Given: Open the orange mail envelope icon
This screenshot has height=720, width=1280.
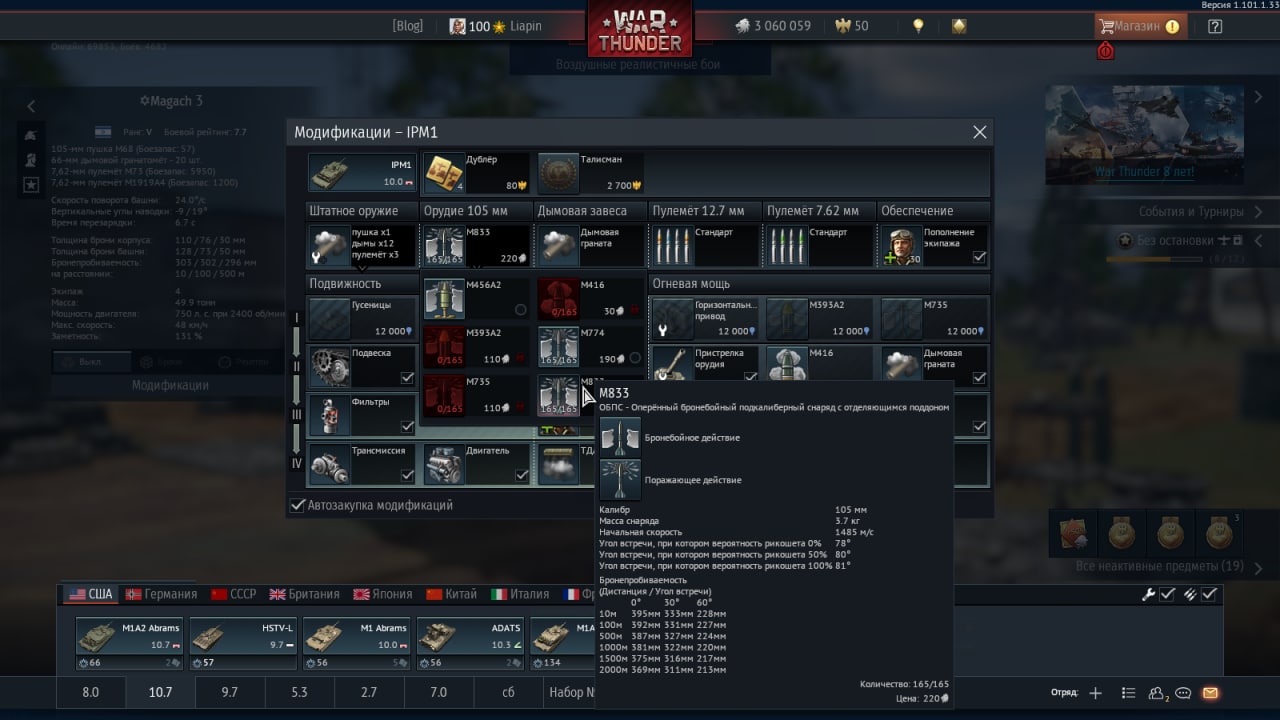Looking at the screenshot, I should (1210, 692).
